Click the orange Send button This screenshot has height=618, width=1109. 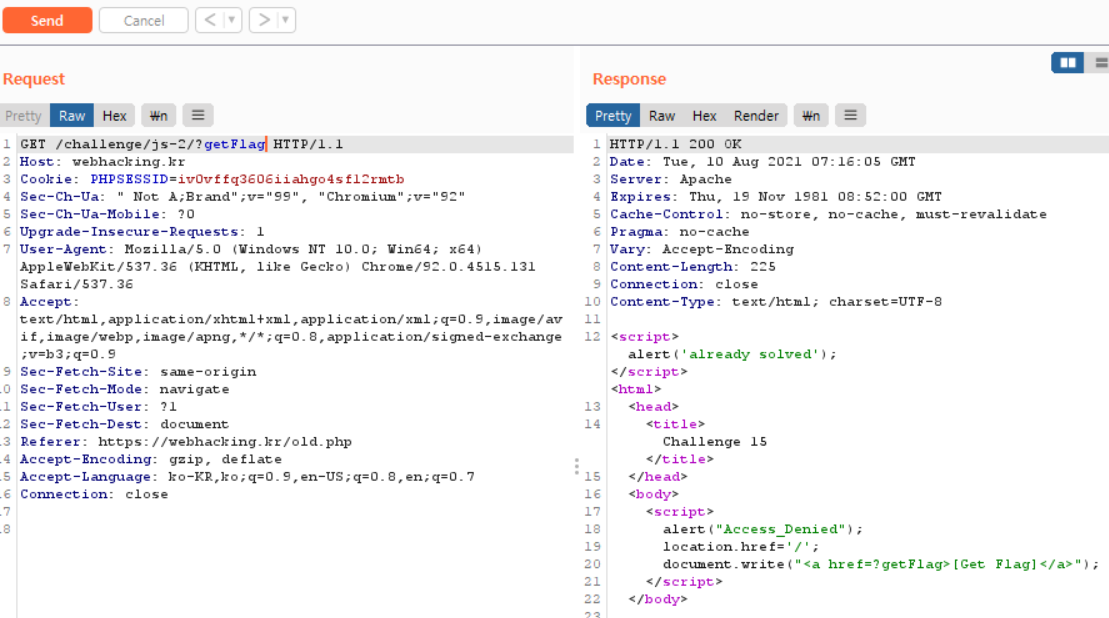[47, 21]
